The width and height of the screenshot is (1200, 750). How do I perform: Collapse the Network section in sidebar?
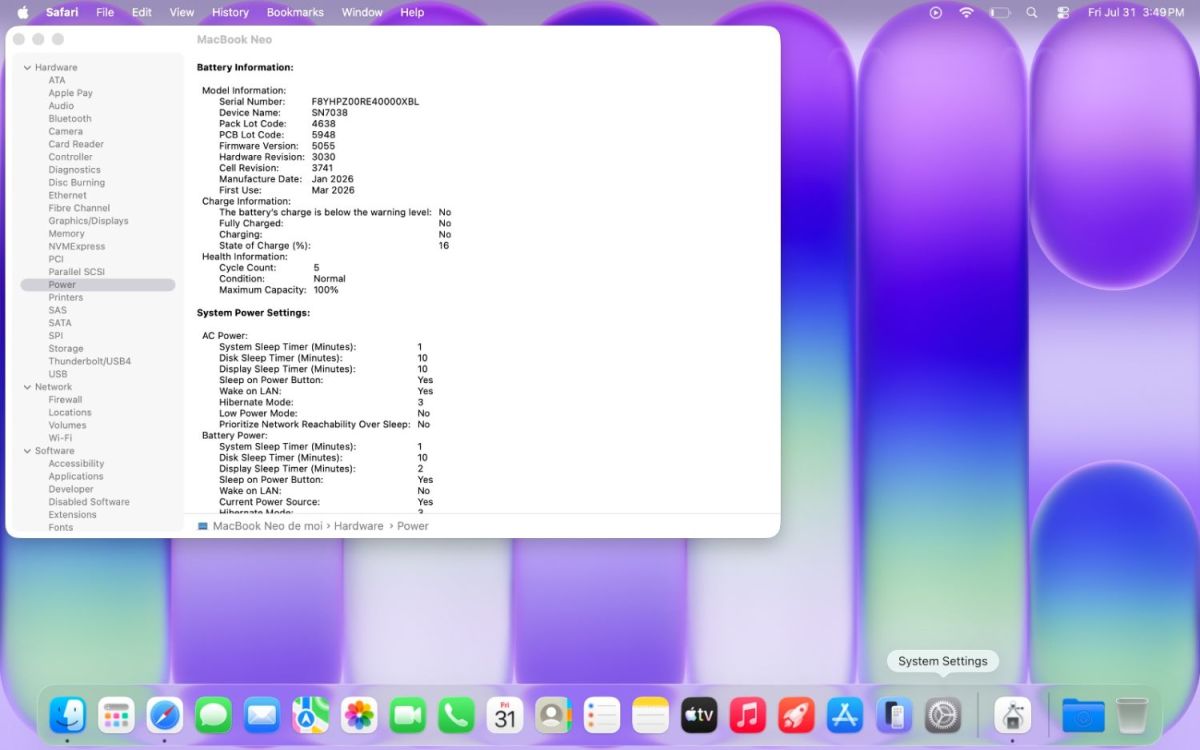click(x=27, y=387)
